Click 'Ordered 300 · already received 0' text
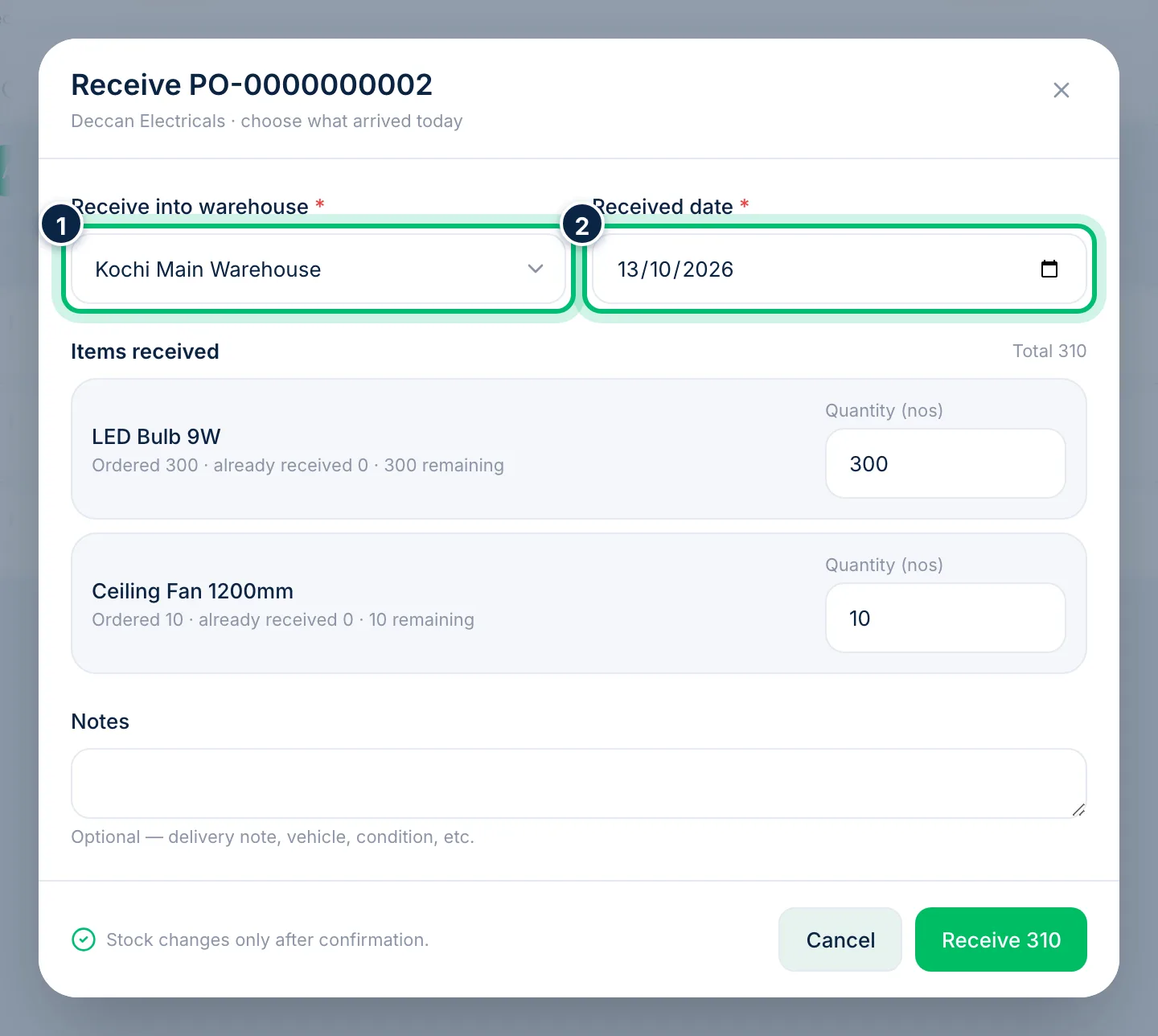The width and height of the screenshot is (1158, 1036). [230, 465]
